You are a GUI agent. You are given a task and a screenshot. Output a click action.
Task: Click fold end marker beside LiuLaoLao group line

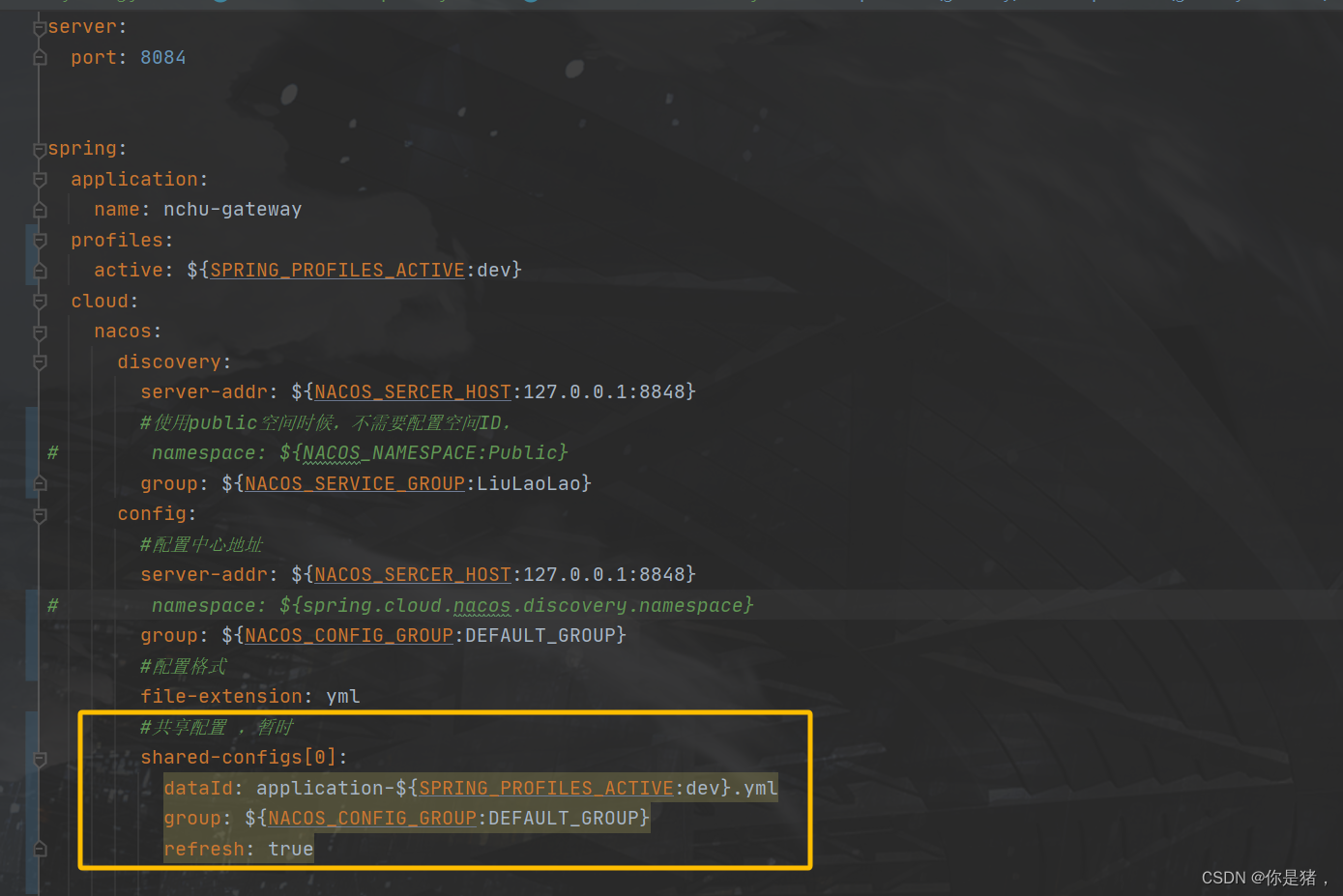(x=40, y=484)
